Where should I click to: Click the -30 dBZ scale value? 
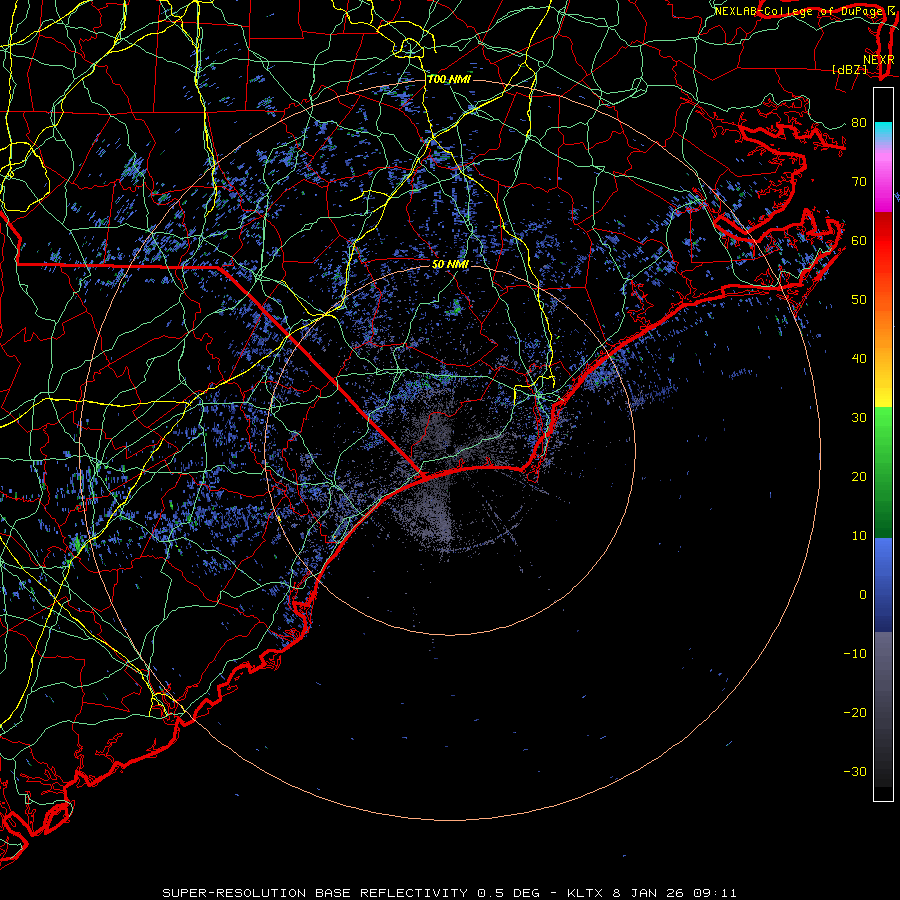pyautogui.click(x=855, y=772)
